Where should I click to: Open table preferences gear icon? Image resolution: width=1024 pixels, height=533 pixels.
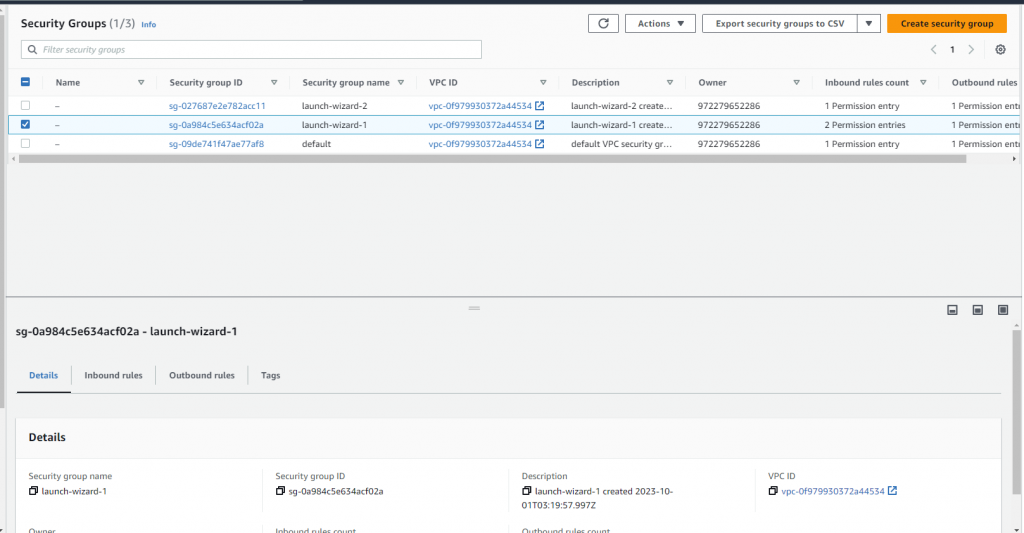[1000, 50]
